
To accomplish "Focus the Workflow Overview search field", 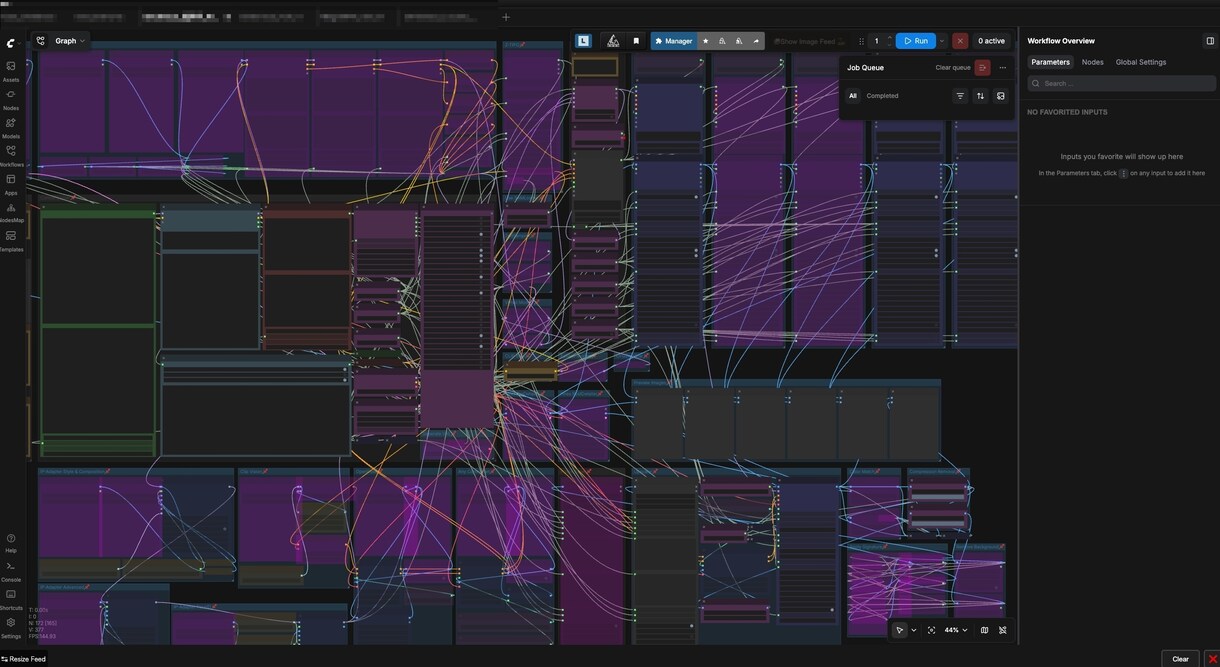I will click(x=1121, y=84).
